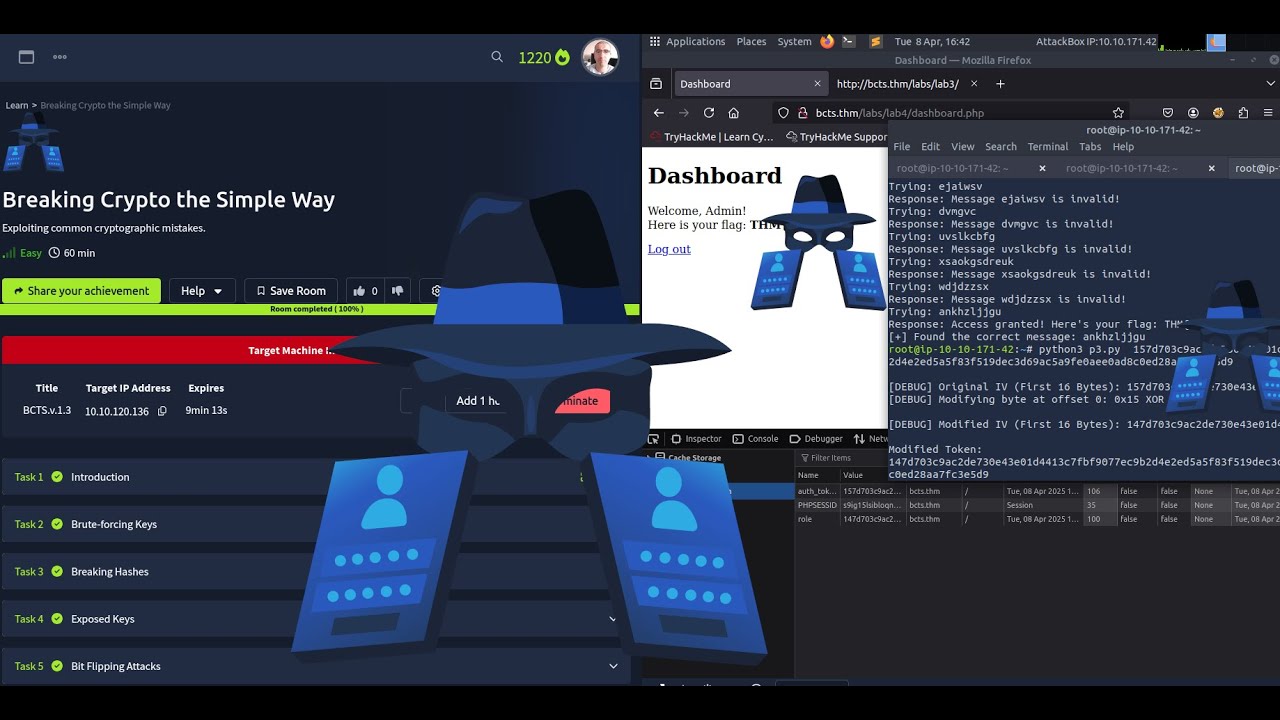Open the Help dropdown

(x=202, y=291)
